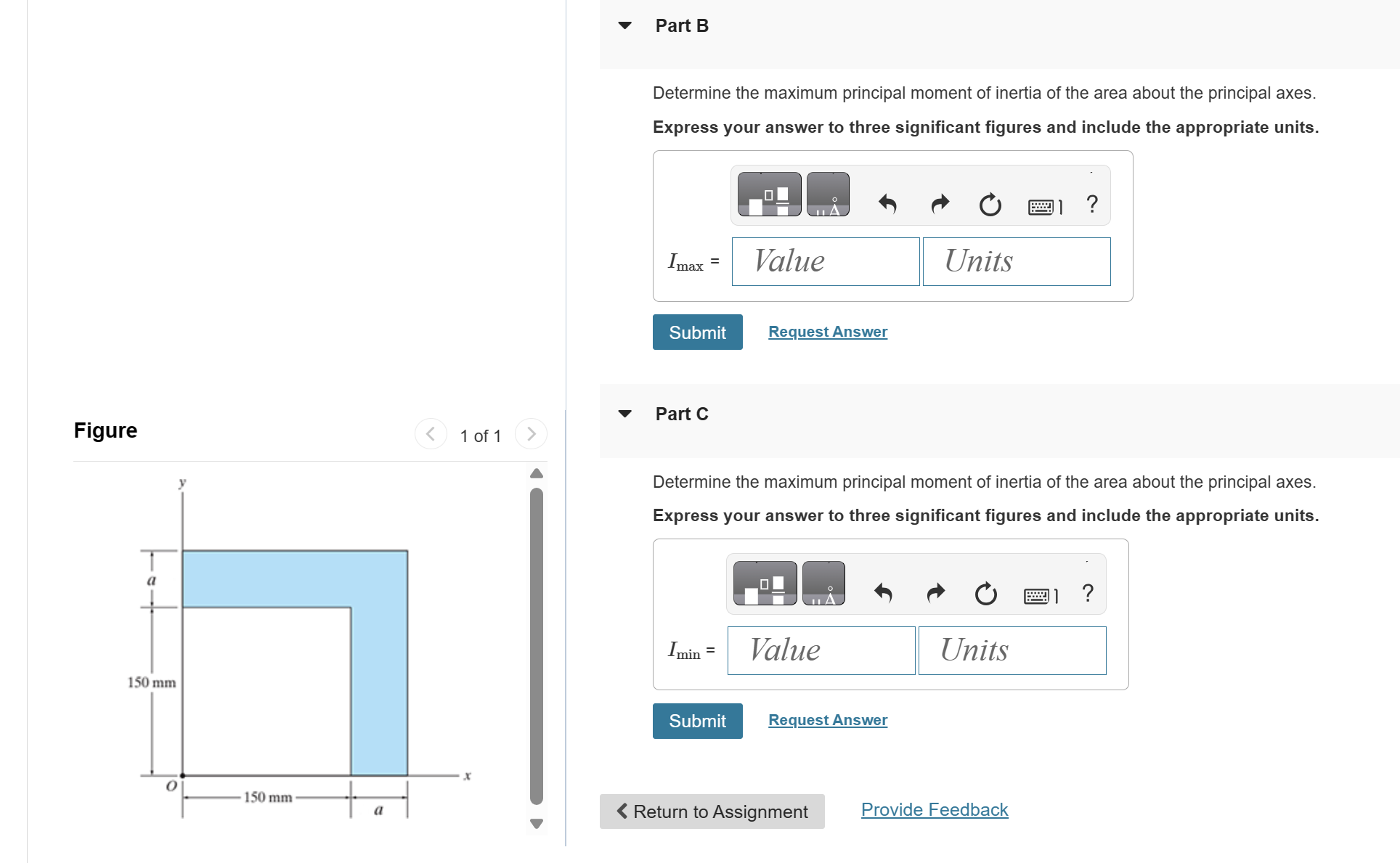Image resolution: width=1400 pixels, height=863 pixels.
Task: Click the Units field for Imin
Action: 1012,650
